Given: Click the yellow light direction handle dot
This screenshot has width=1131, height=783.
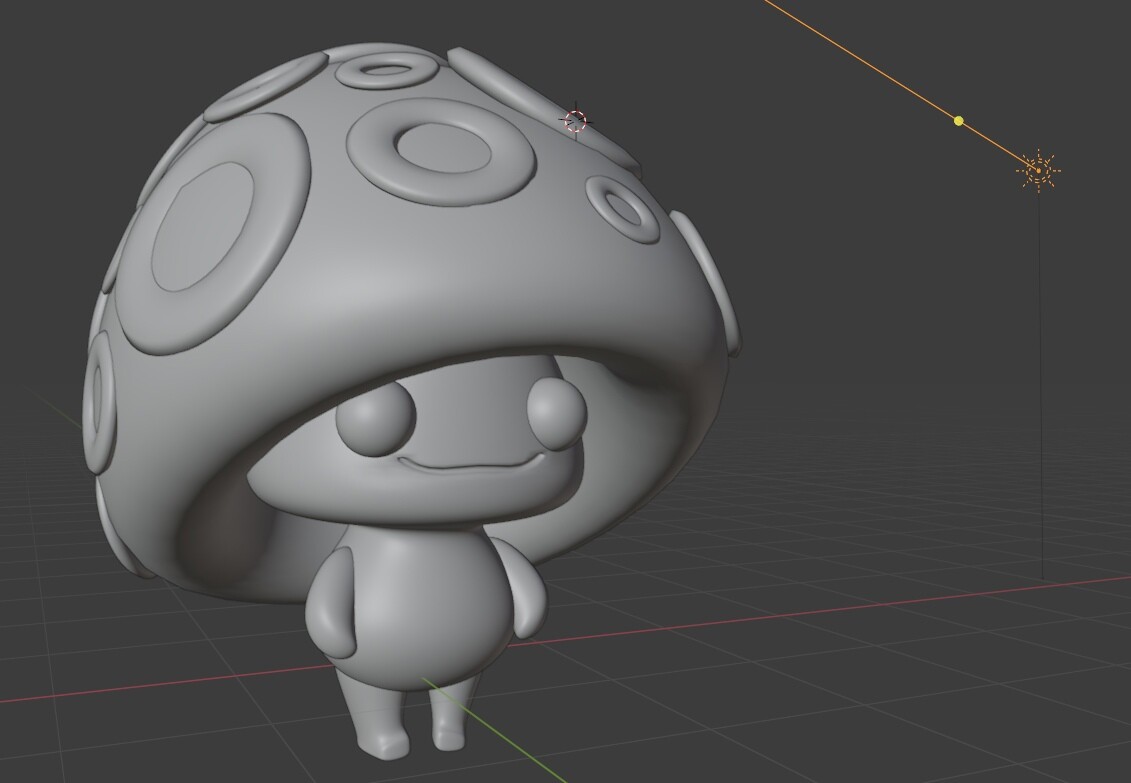Looking at the screenshot, I should [x=959, y=121].
